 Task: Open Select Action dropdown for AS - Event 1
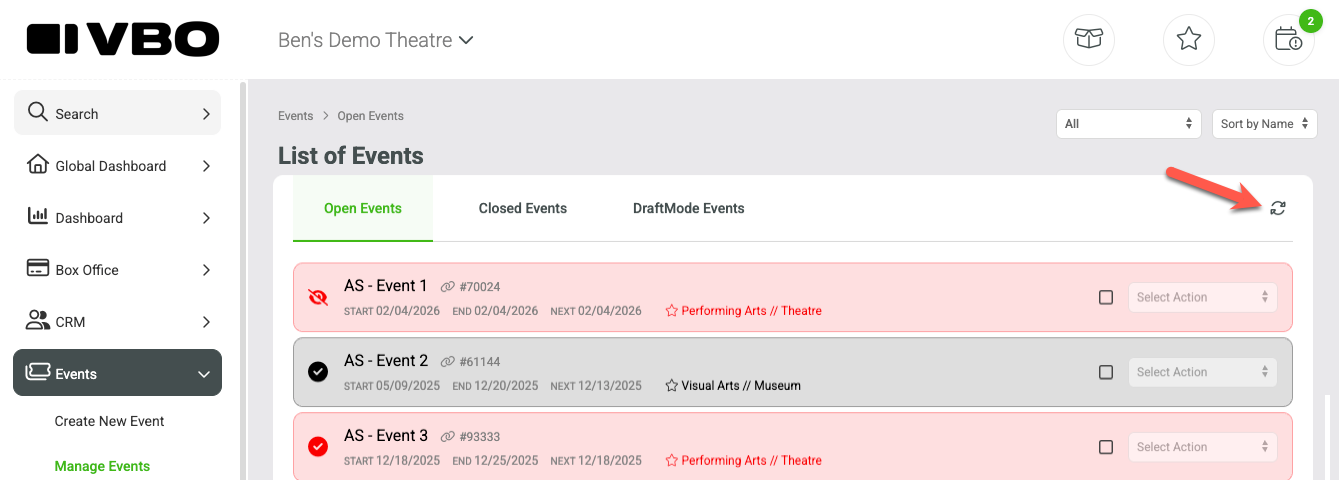click(x=1203, y=297)
